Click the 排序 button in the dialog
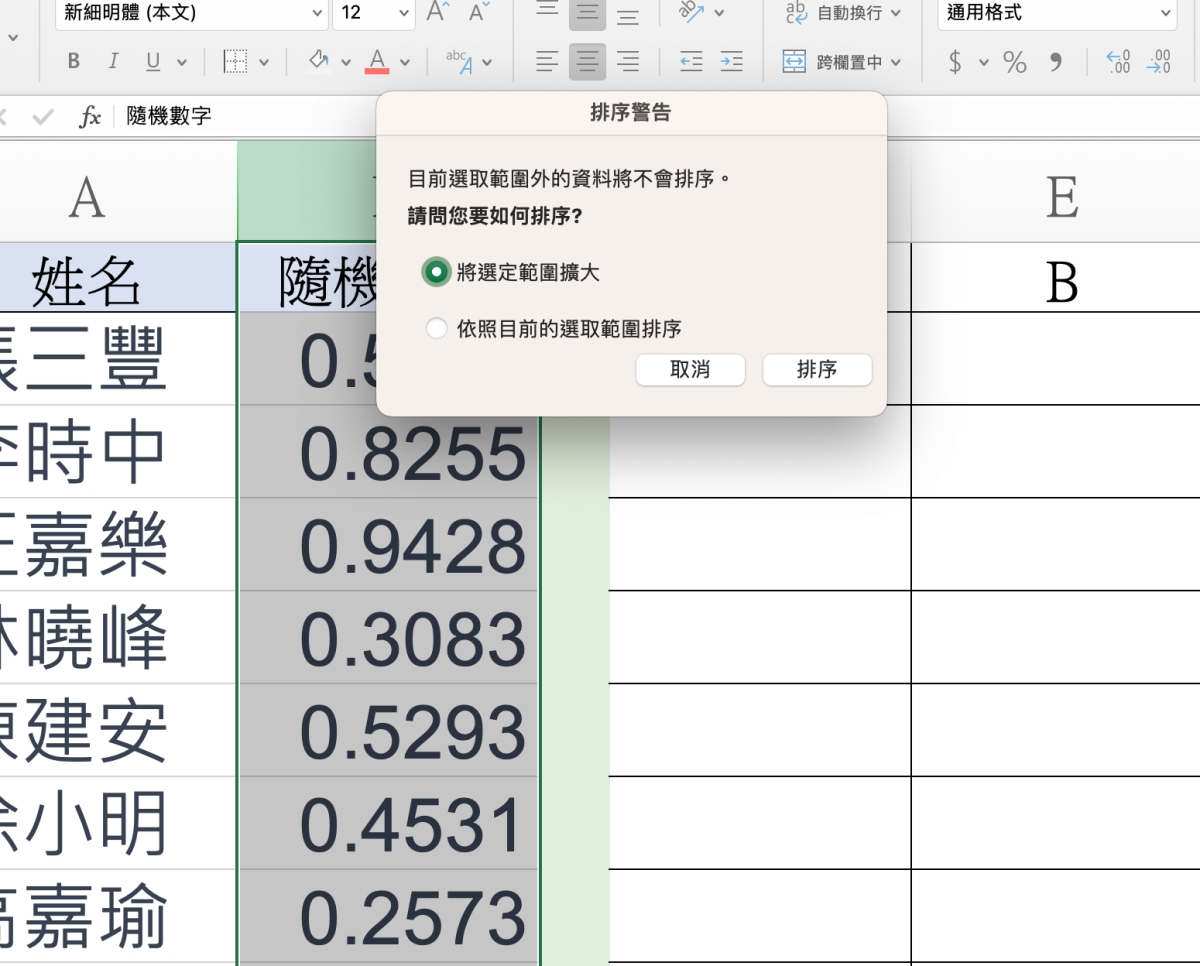Viewport: 1200px width, 966px height. [817, 370]
